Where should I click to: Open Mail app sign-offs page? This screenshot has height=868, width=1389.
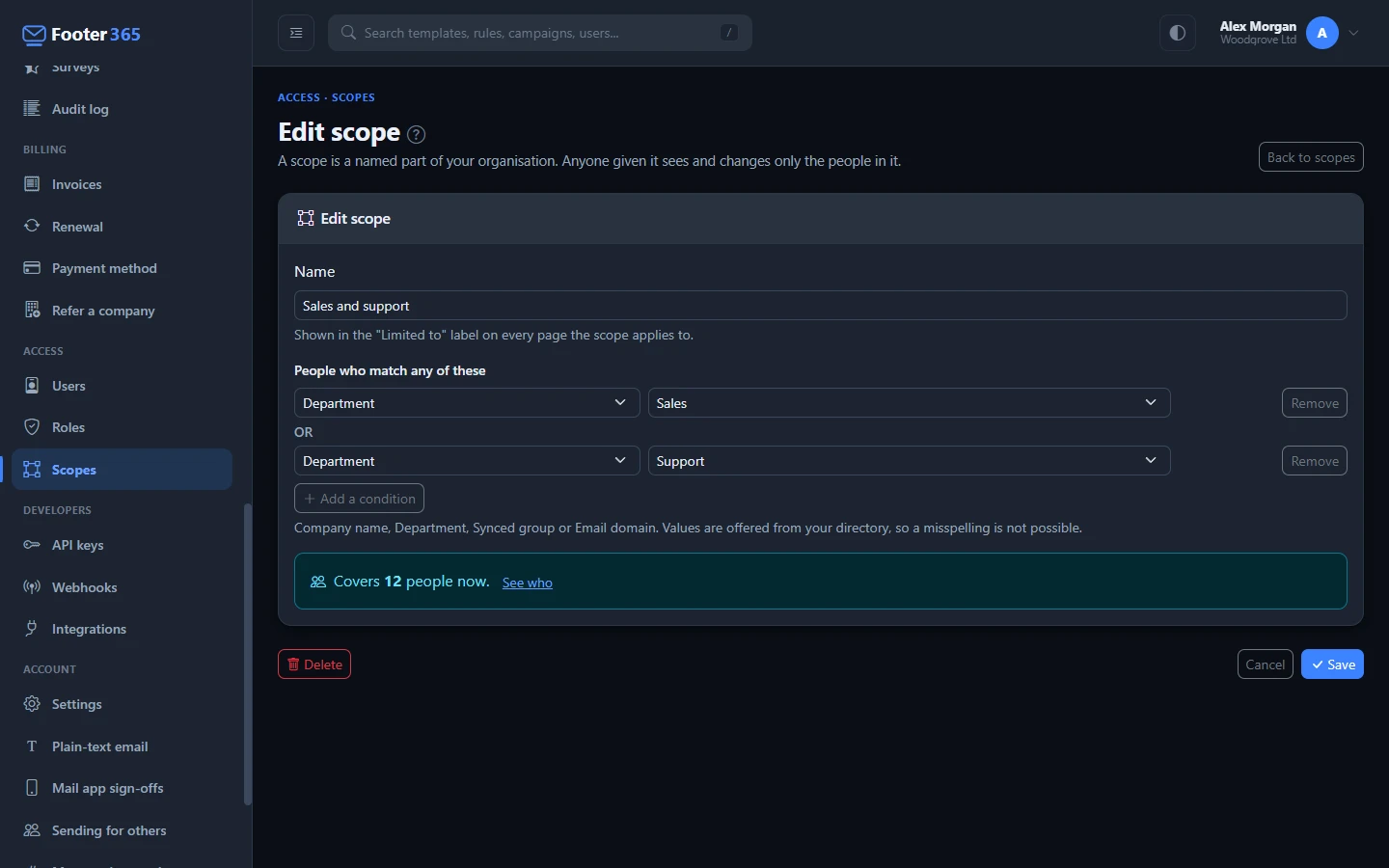[122, 788]
